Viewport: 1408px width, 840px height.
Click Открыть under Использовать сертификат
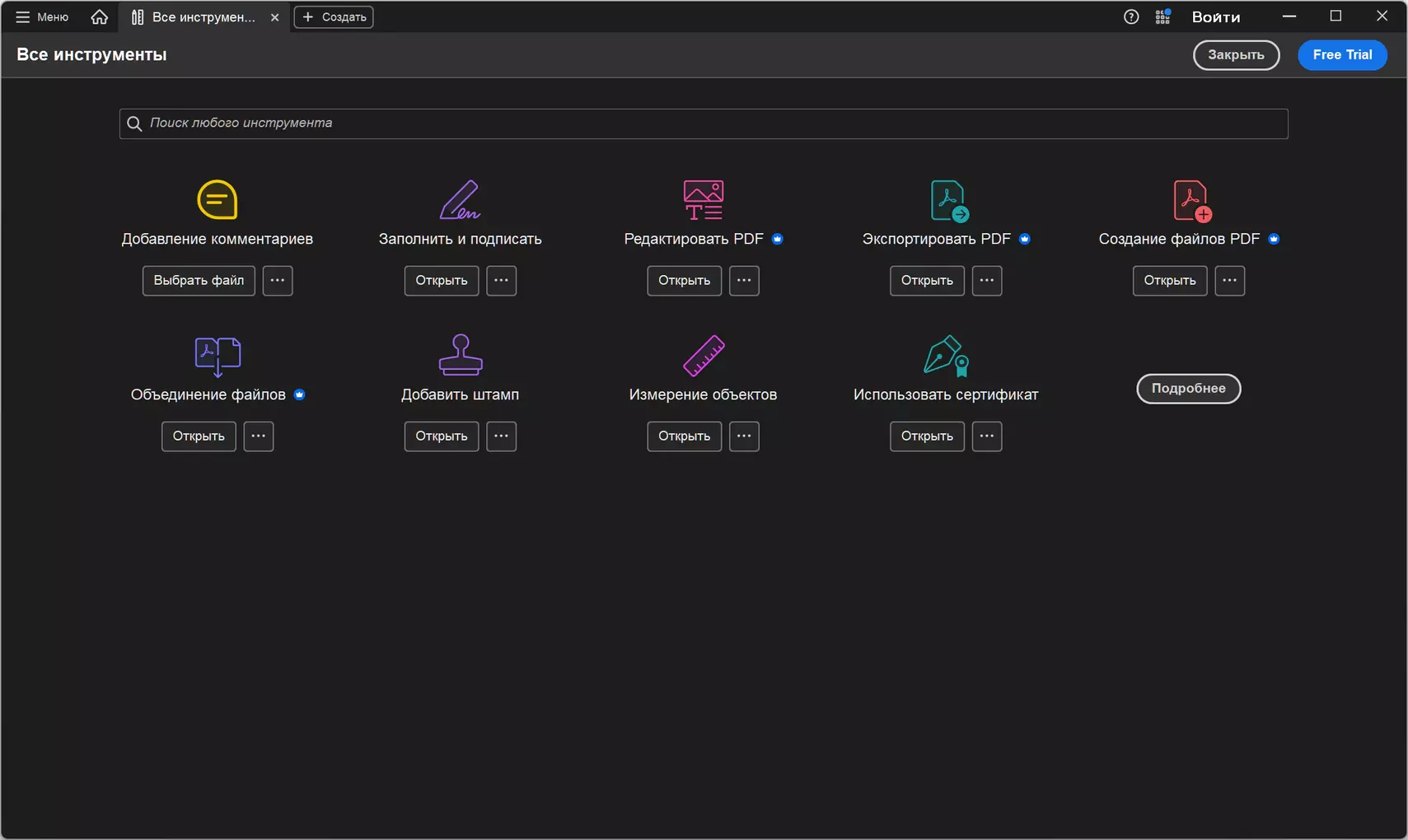(x=927, y=436)
